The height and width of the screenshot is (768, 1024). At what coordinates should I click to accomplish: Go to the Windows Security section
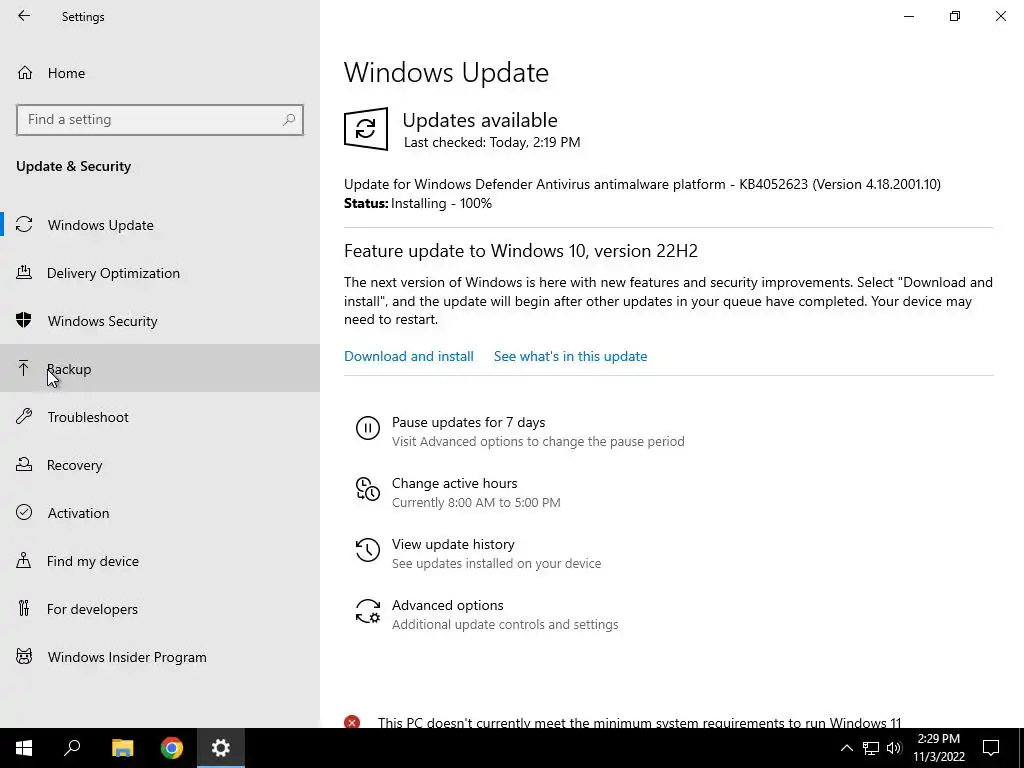[x=160, y=321]
